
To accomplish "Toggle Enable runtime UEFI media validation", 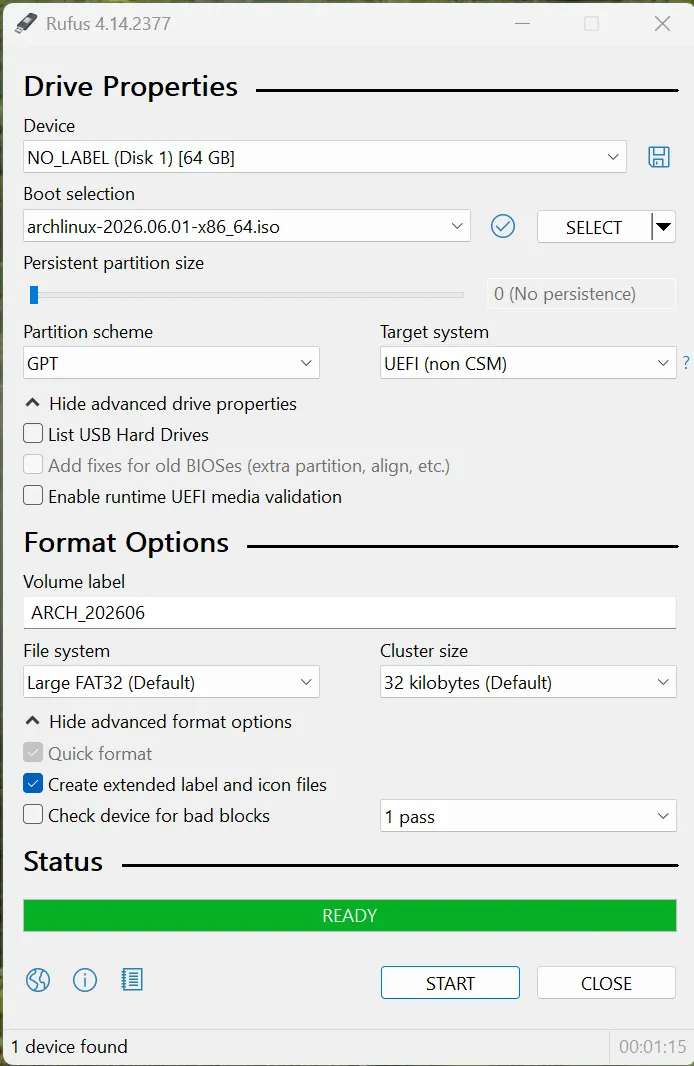I will coord(33,495).
